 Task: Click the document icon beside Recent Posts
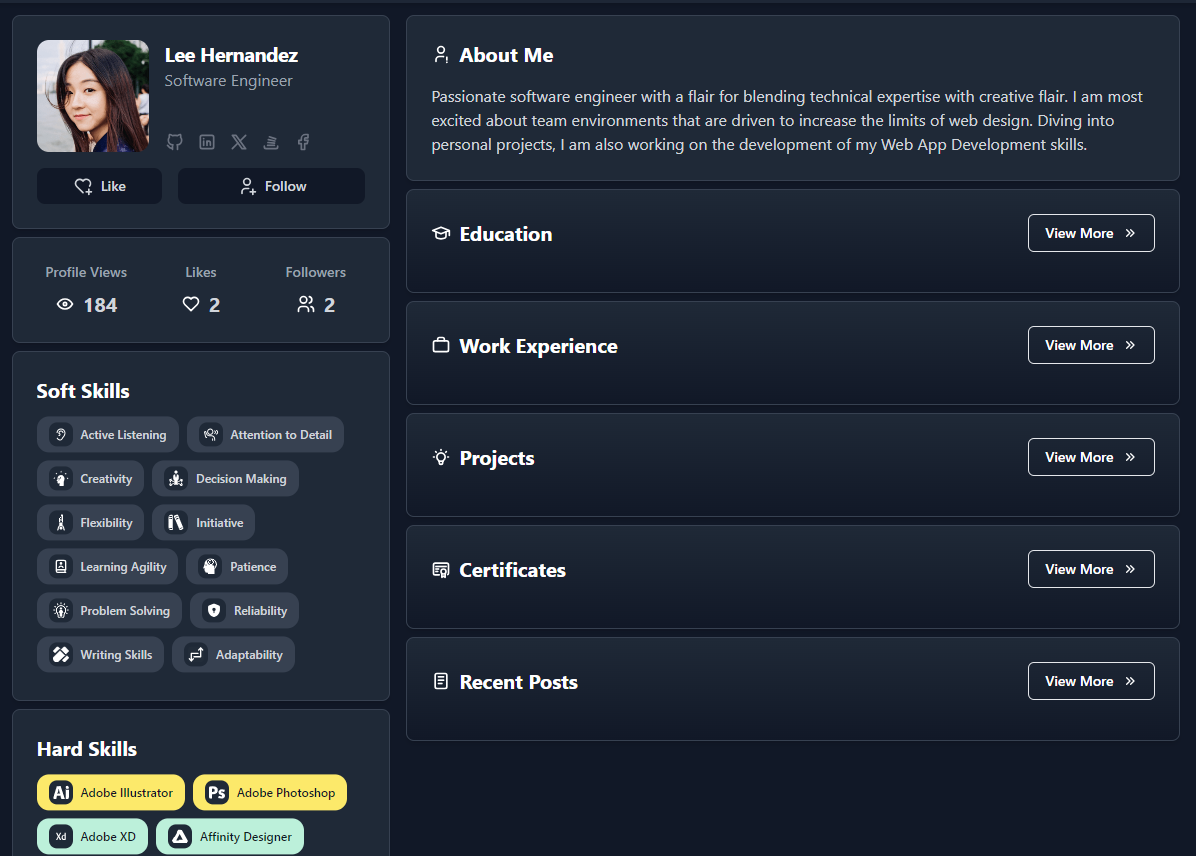click(x=441, y=681)
